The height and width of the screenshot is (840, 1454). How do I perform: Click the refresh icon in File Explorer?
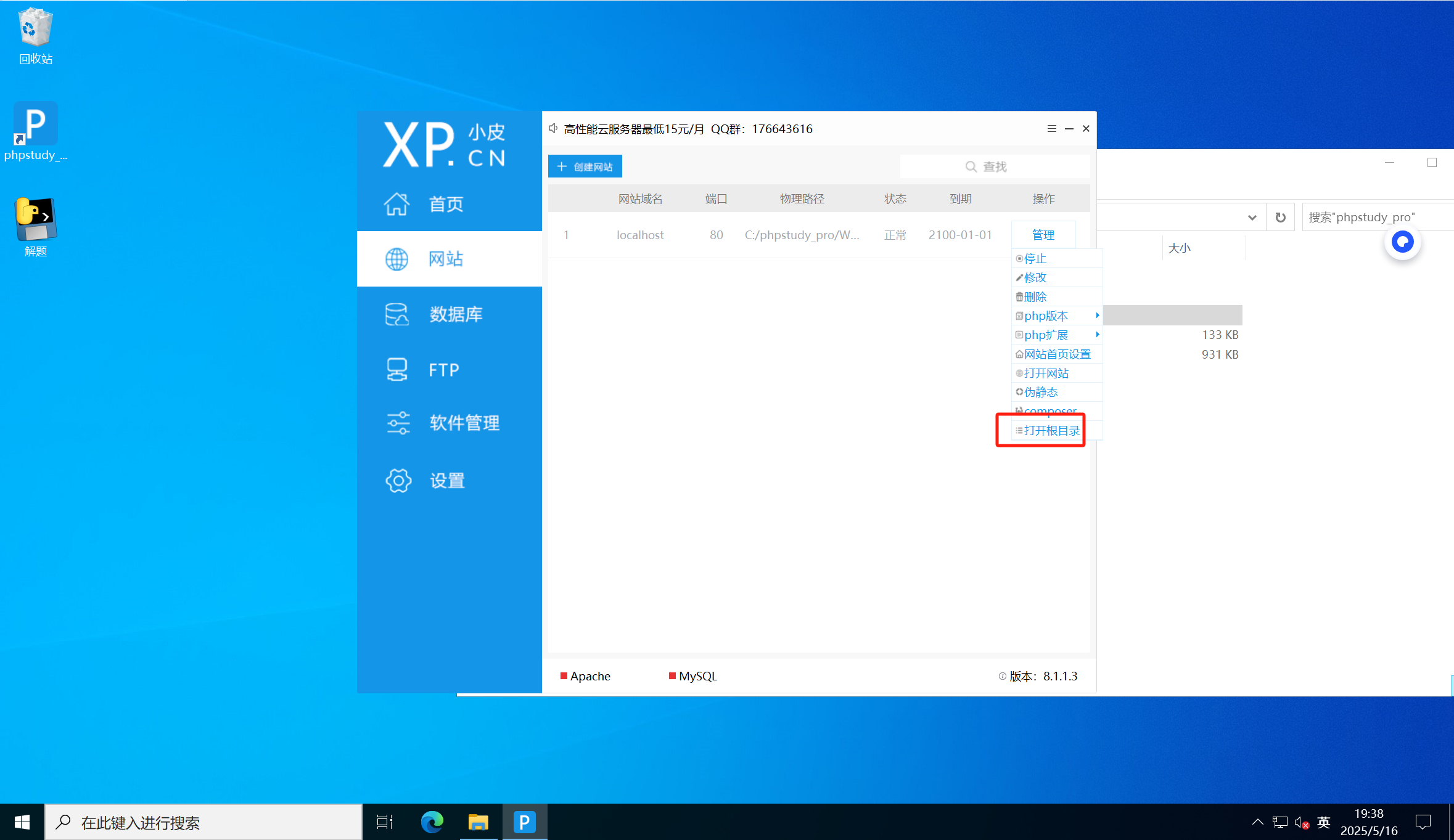[1280, 217]
